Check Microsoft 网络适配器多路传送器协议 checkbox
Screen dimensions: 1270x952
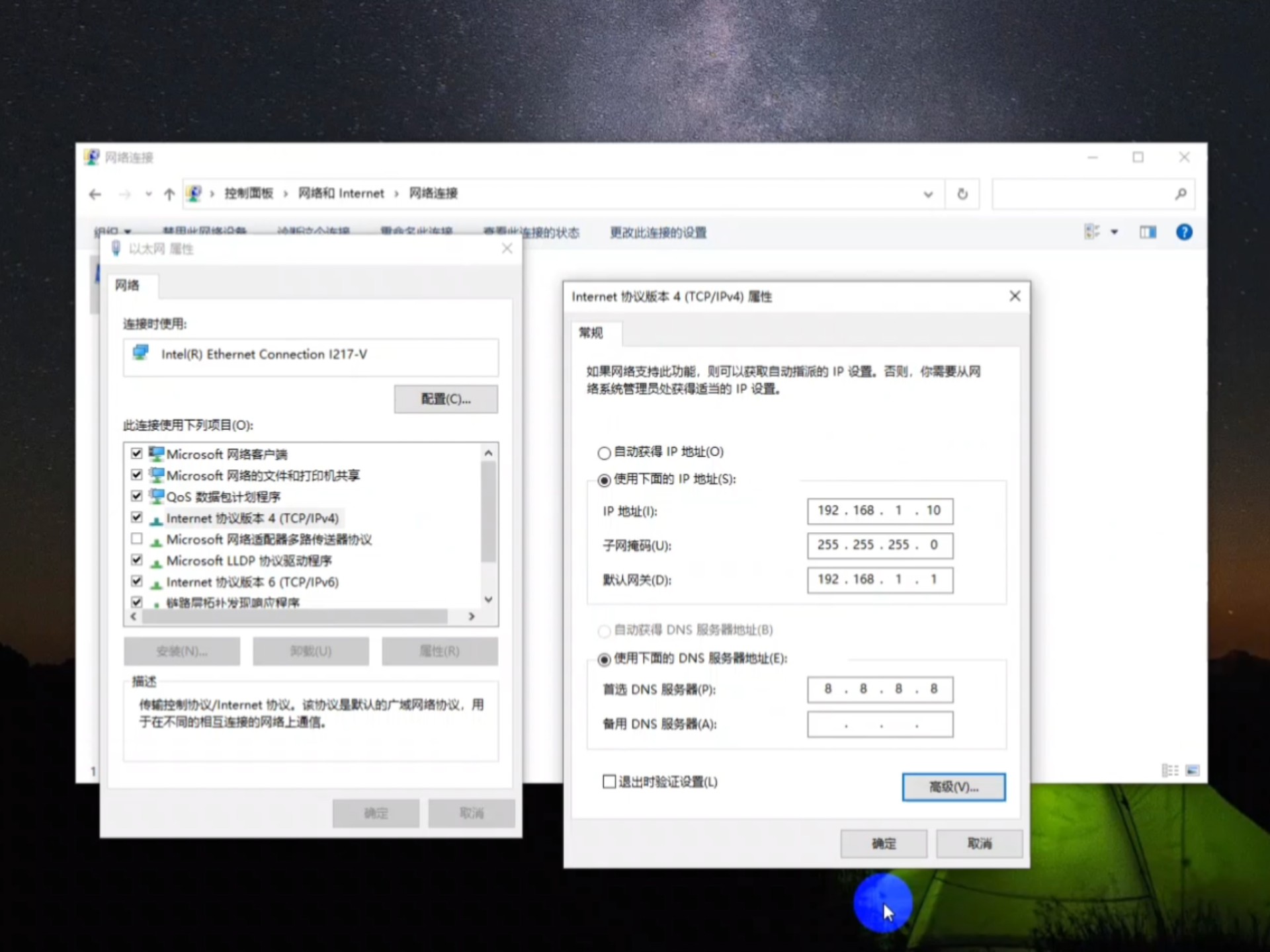[x=137, y=539]
